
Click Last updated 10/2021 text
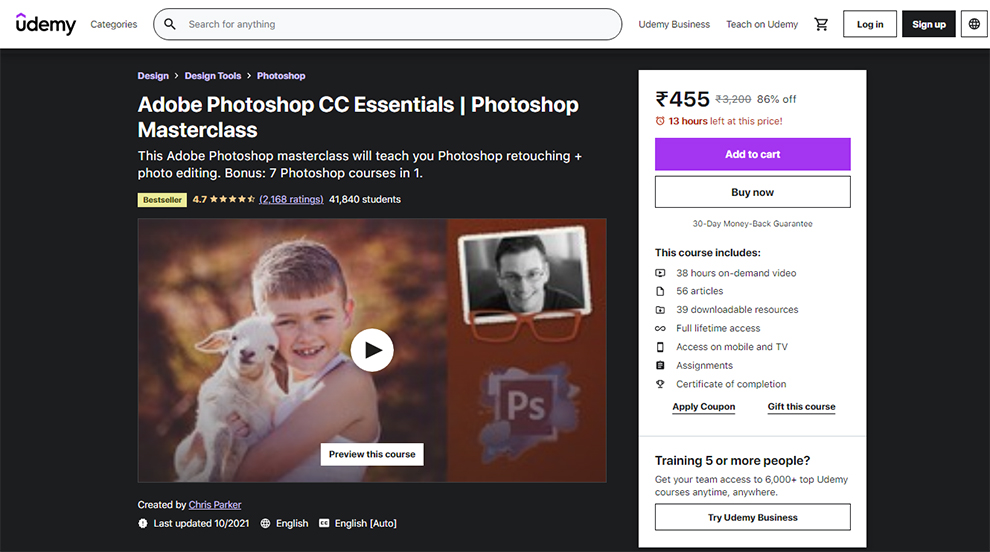(x=201, y=523)
